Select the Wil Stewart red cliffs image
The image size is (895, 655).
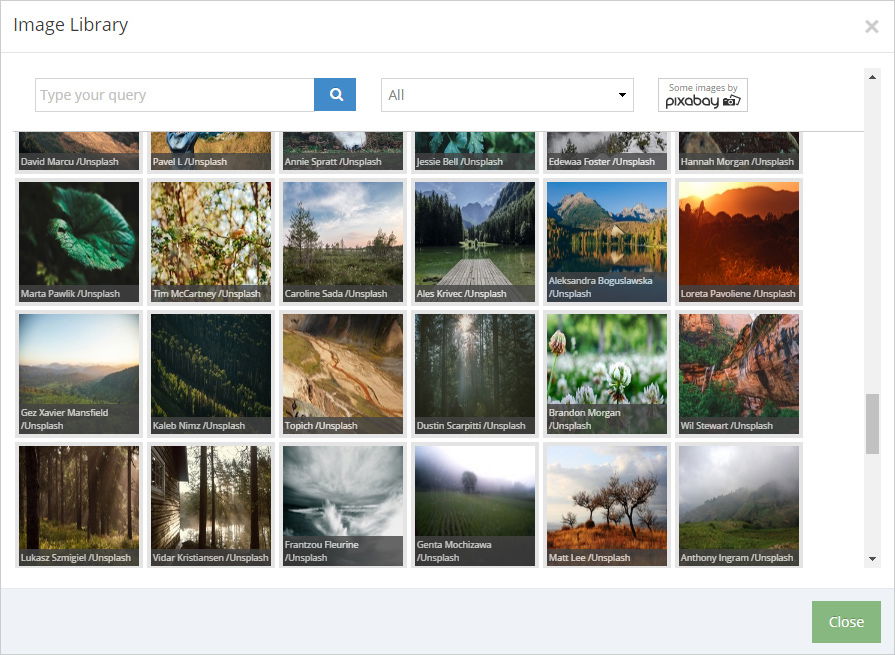coord(739,374)
